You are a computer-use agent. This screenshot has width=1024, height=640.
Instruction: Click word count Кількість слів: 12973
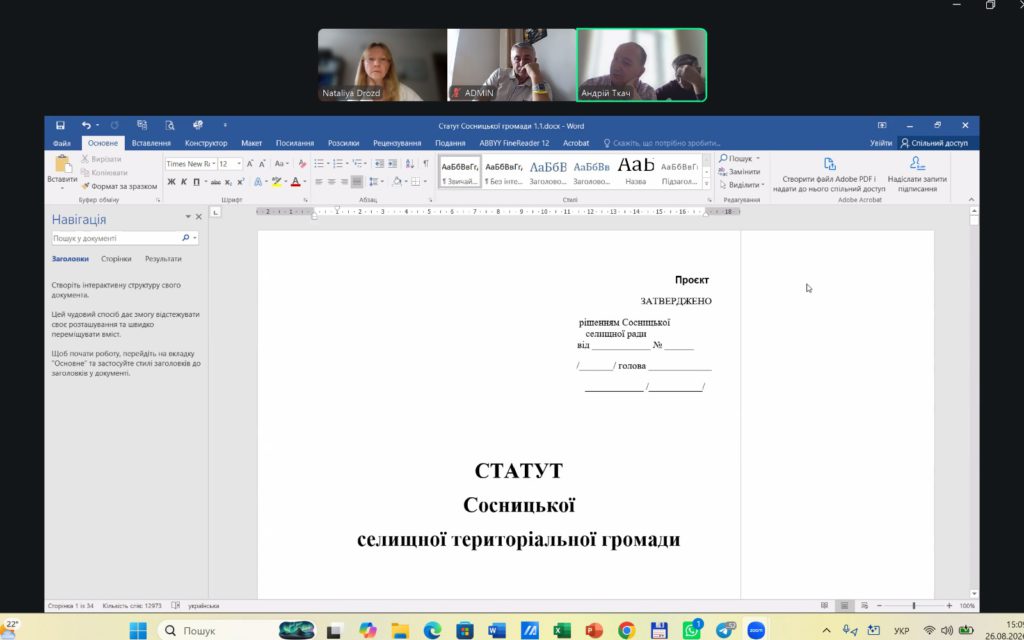pyautogui.click(x=132, y=606)
